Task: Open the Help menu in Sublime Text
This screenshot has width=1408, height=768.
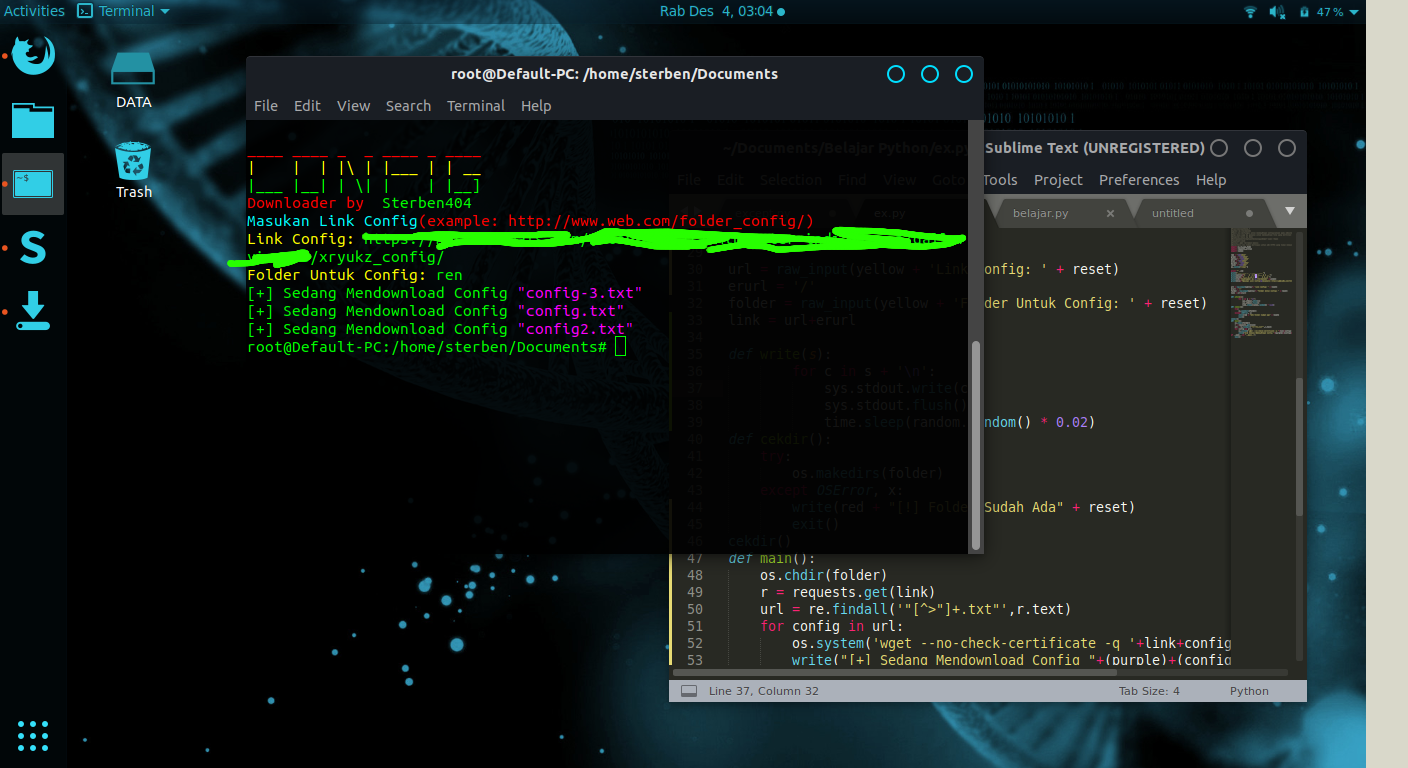Action: (x=1211, y=180)
